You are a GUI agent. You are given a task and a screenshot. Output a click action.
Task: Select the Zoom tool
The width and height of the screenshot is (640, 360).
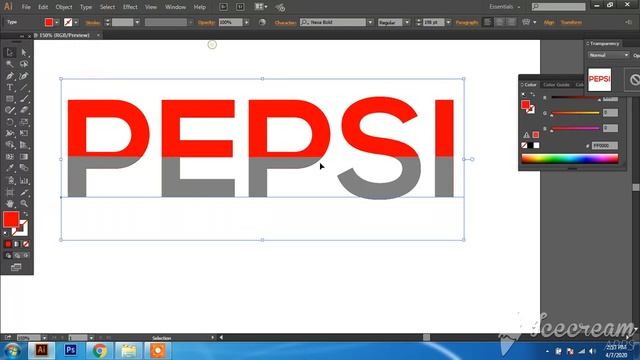(x=24, y=203)
